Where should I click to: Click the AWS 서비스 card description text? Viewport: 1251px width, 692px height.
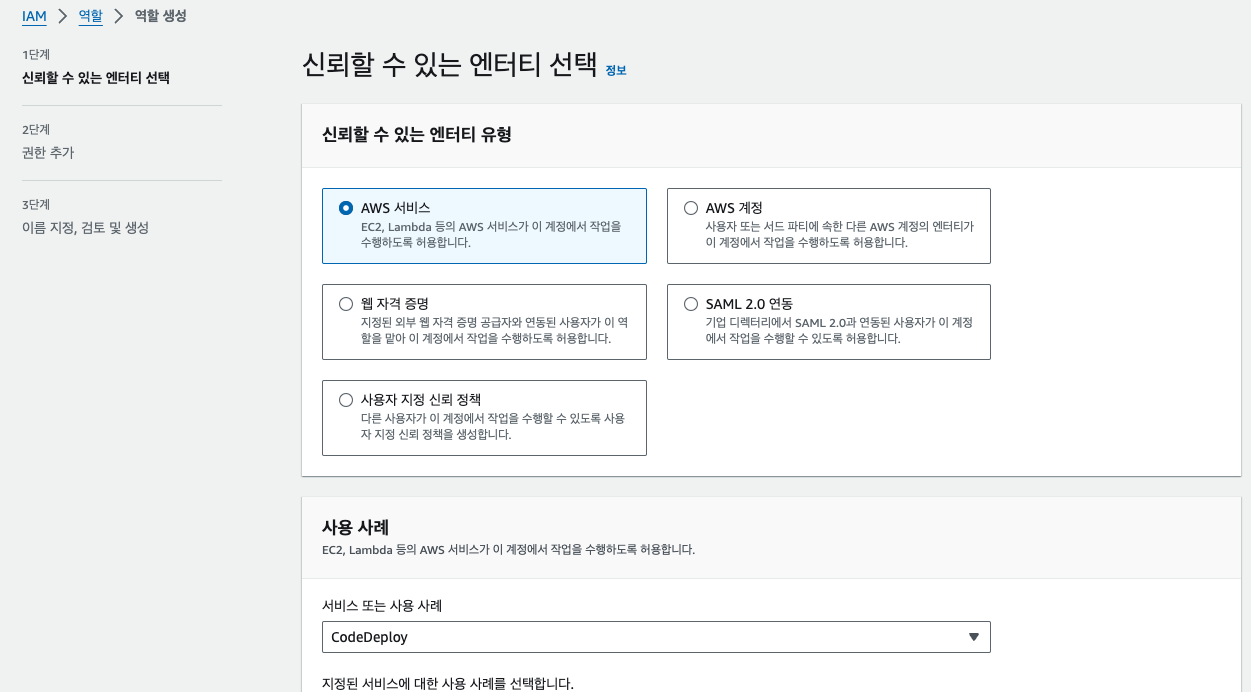point(491,234)
